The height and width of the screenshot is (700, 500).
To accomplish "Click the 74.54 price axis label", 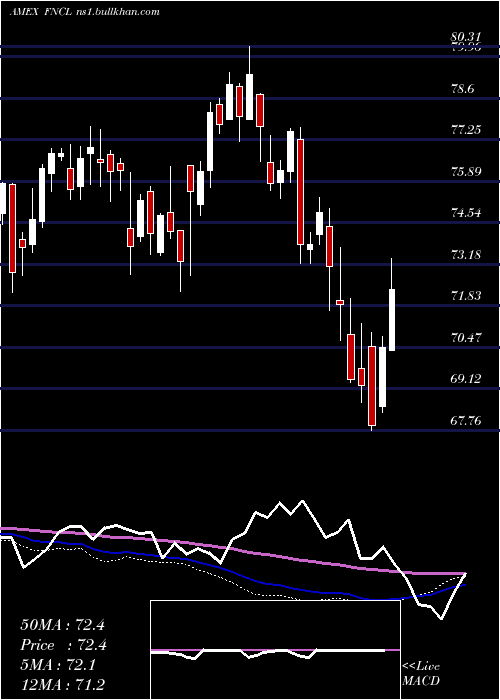I will [x=466, y=212].
